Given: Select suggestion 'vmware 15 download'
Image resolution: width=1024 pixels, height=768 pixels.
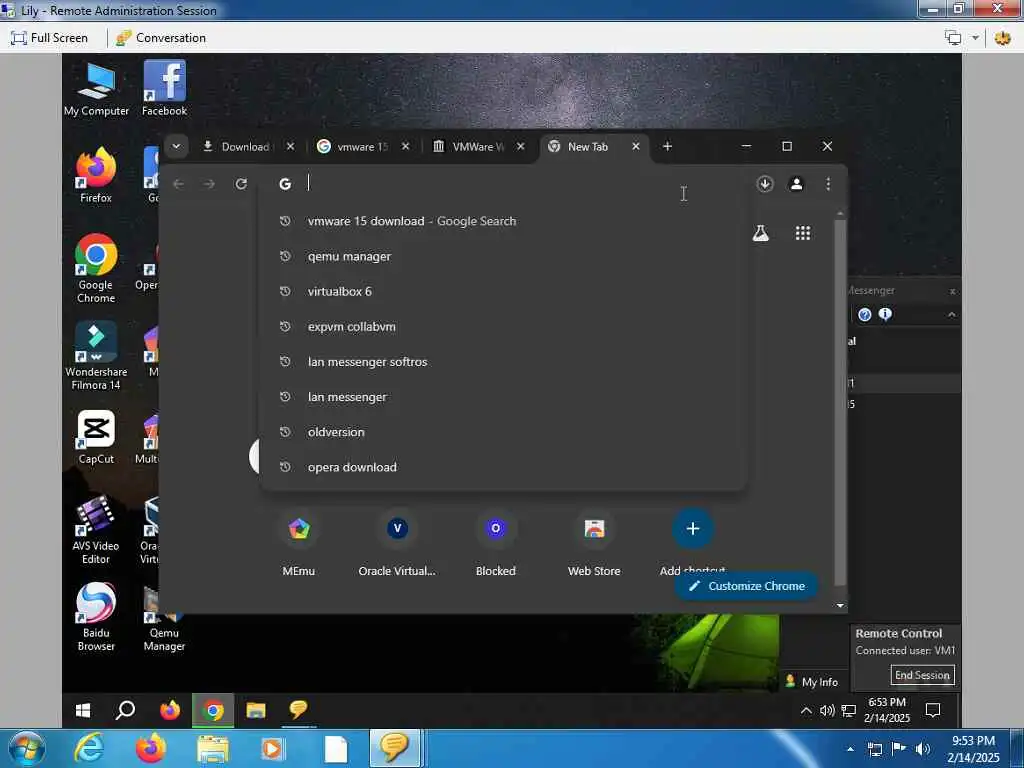Looking at the screenshot, I should pyautogui.click(x=503, y=221).
